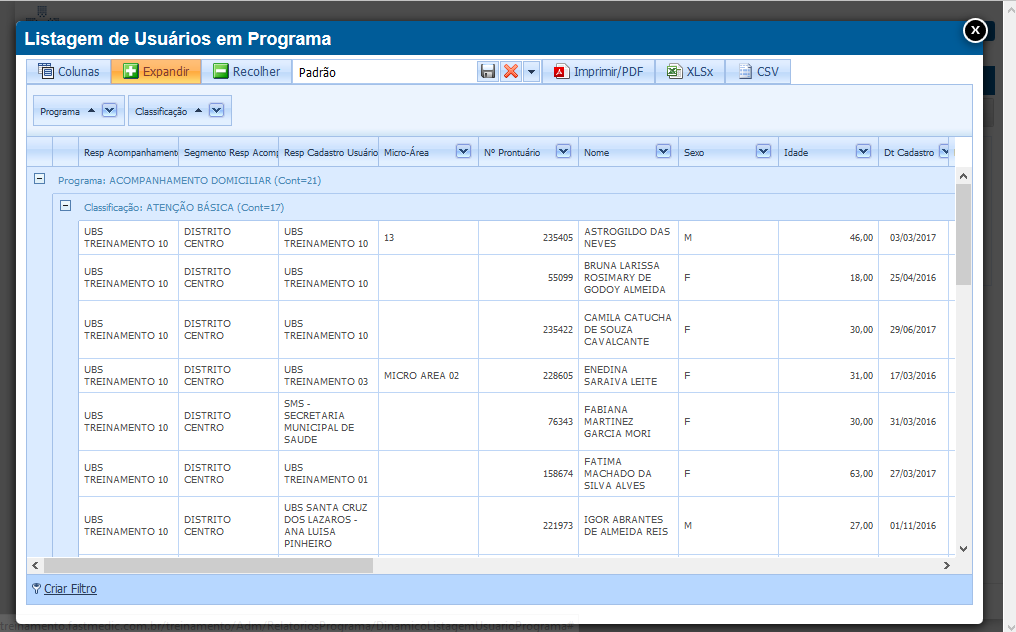Export the listing to XLSx
Screen dimensions: 1016x632
point(690,71)
